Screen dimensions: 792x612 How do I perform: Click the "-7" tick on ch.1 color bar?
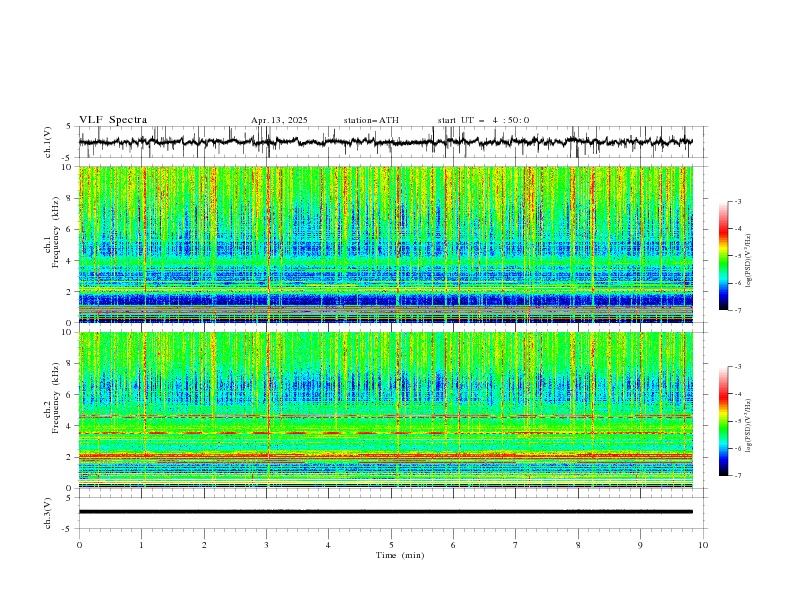pyautogui.click(x=738, y=311)
